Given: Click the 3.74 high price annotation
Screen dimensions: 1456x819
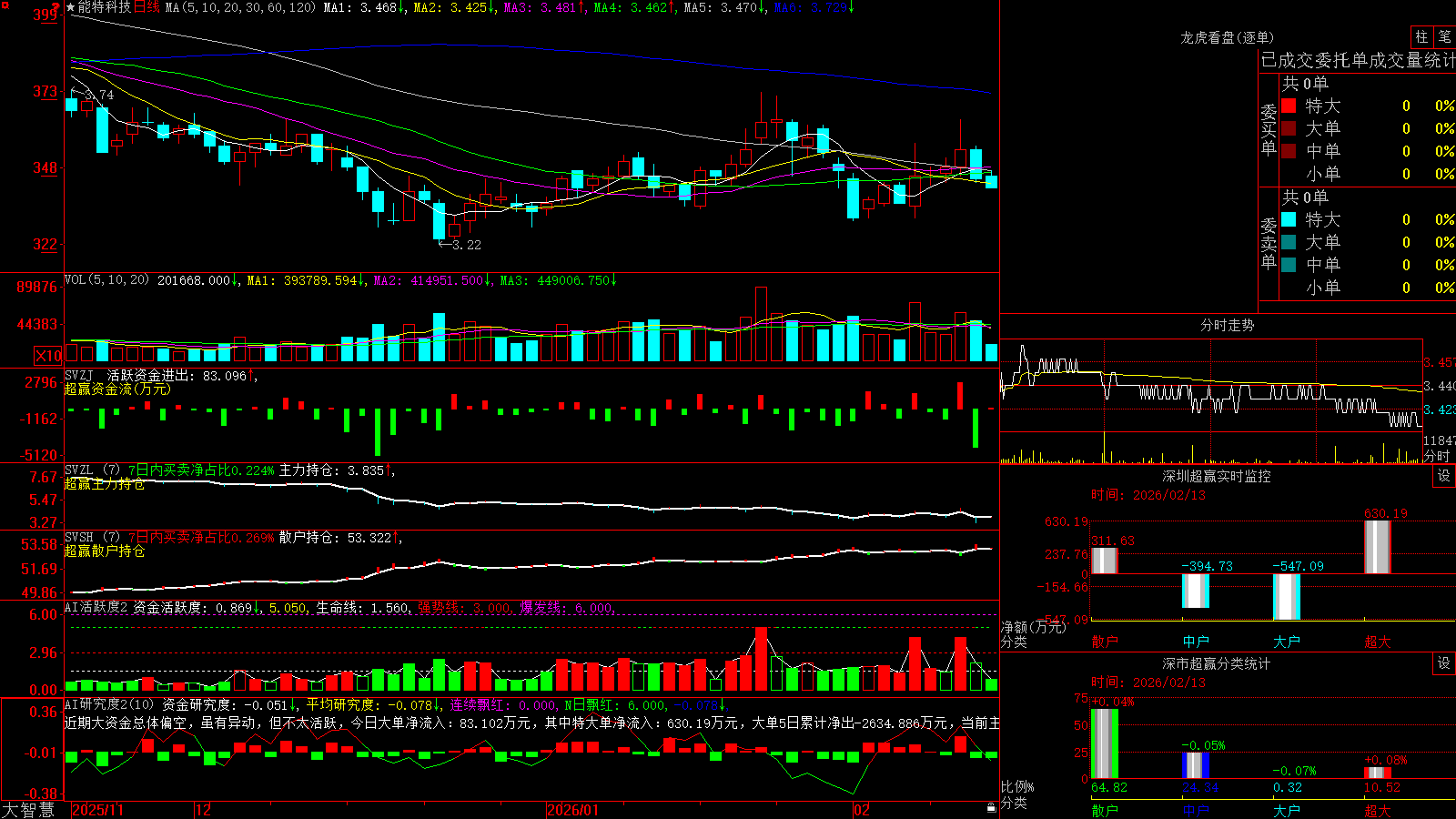Looking at the screenshot, I should [97, 95].
